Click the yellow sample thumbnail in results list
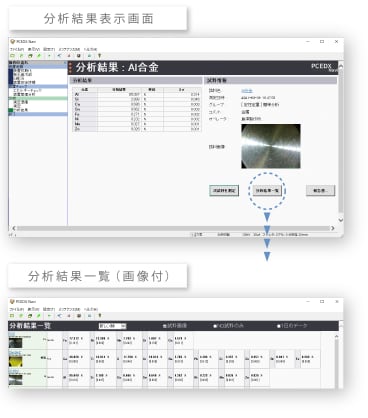 coord(15,361)
